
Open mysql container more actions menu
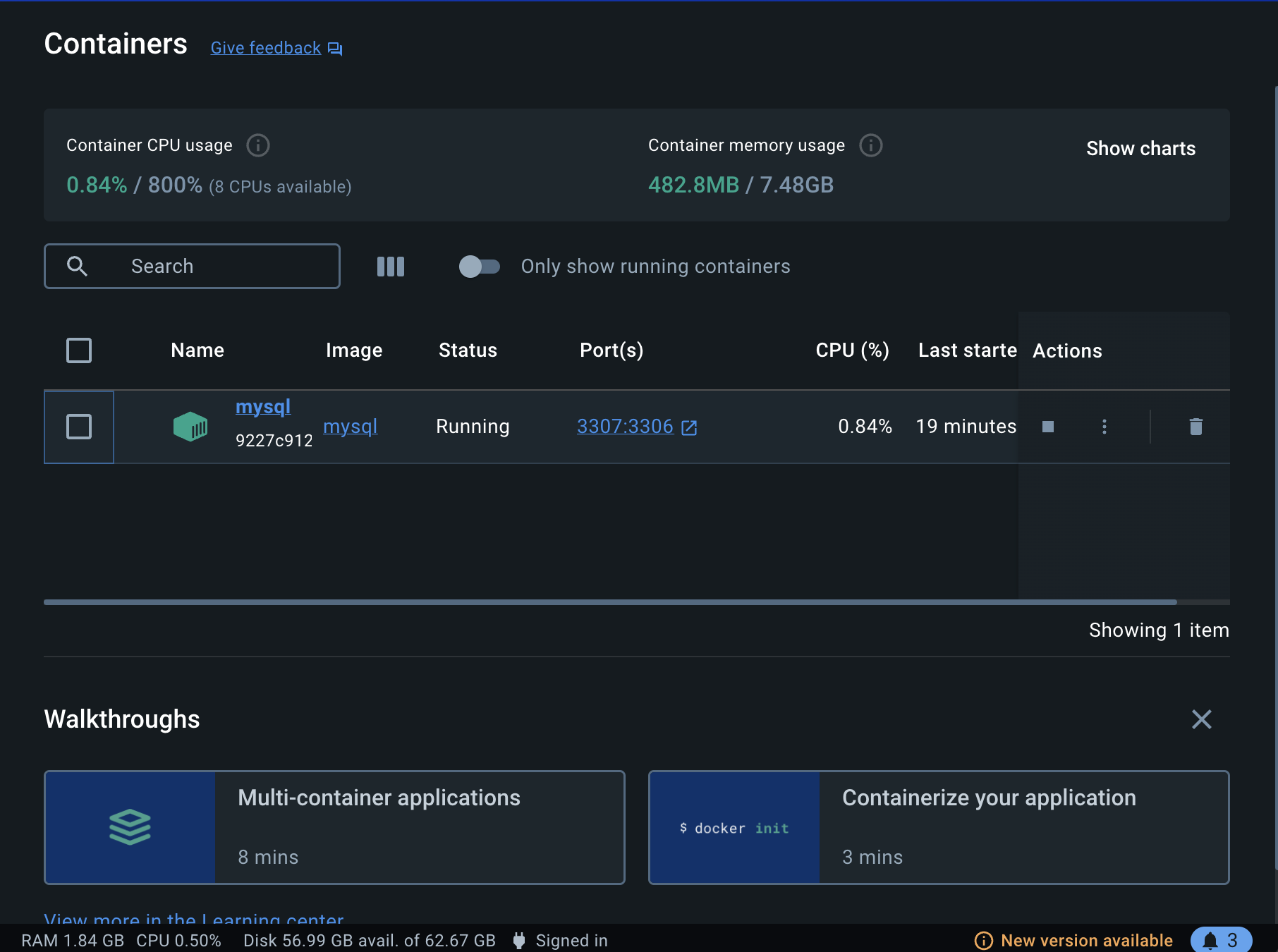1104,427
